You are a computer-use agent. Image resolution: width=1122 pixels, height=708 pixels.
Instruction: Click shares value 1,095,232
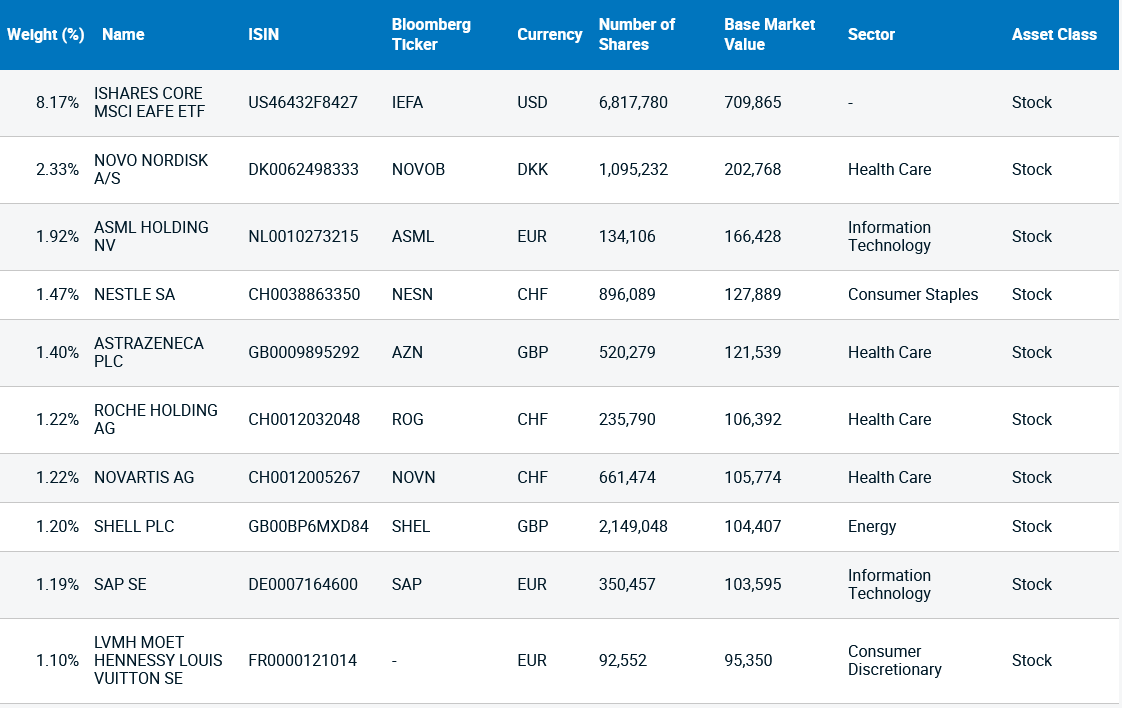click(633, 170)
